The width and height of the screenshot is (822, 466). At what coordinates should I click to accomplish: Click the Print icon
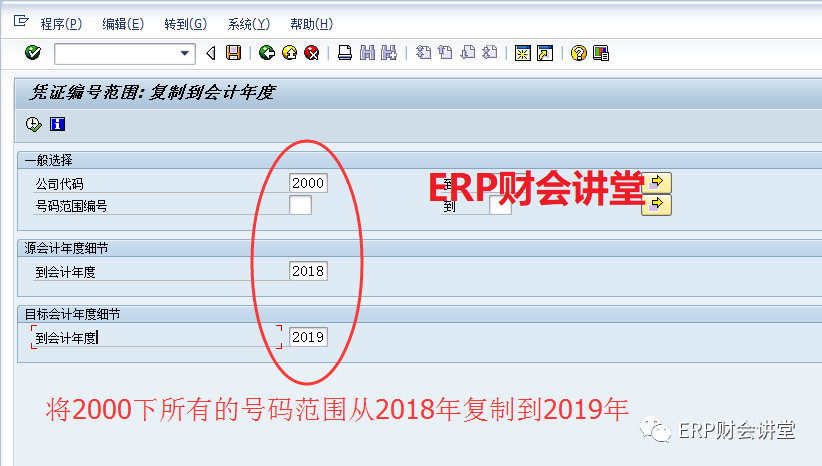click(345, 53)
